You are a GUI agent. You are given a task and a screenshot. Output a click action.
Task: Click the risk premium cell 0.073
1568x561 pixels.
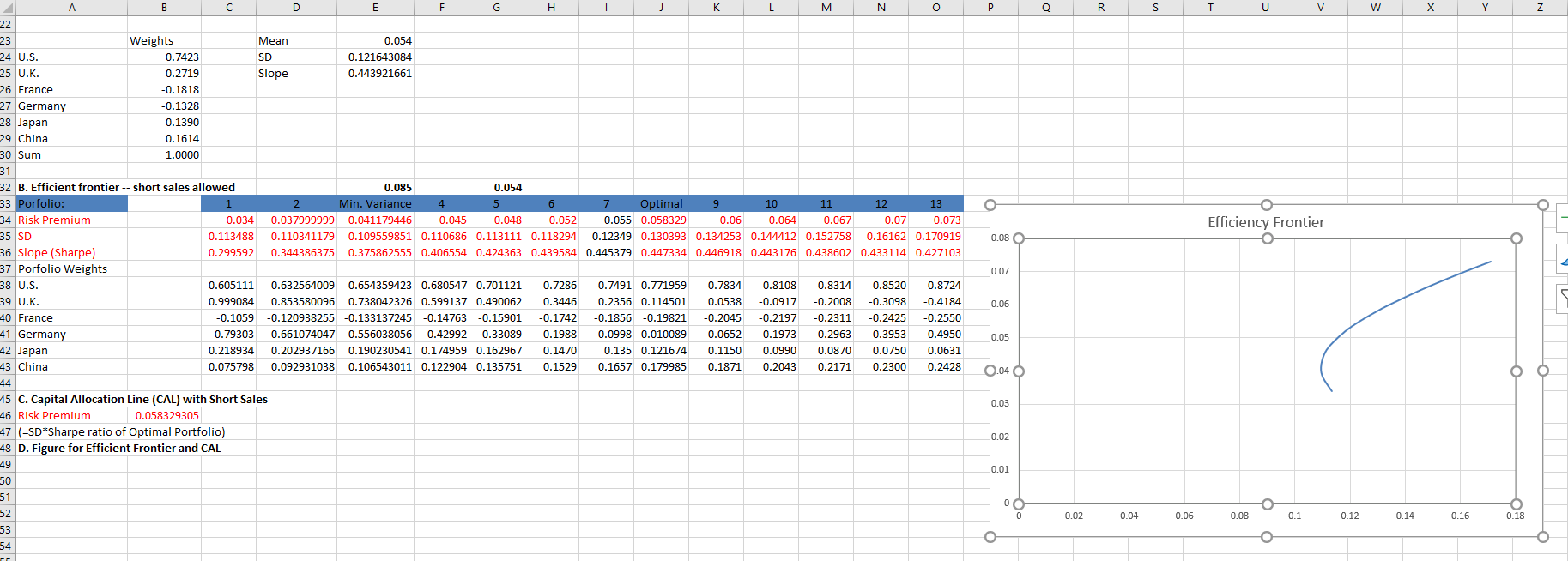pos(935,220)
